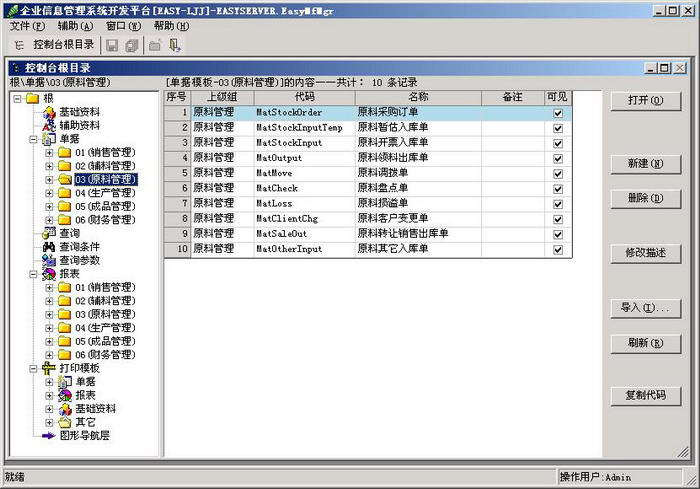The image size is (700, 489).
Task: Collapse the 单据 tree node
Action: [34, 139]
